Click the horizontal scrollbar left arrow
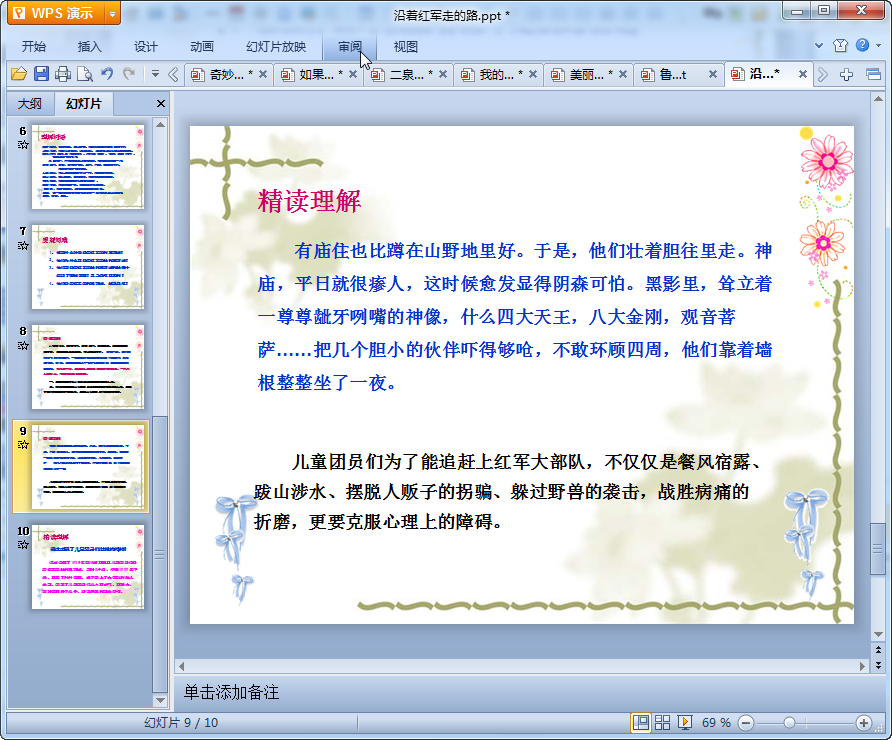The height and width of the screenshot is (740, 892). (181, 665)
